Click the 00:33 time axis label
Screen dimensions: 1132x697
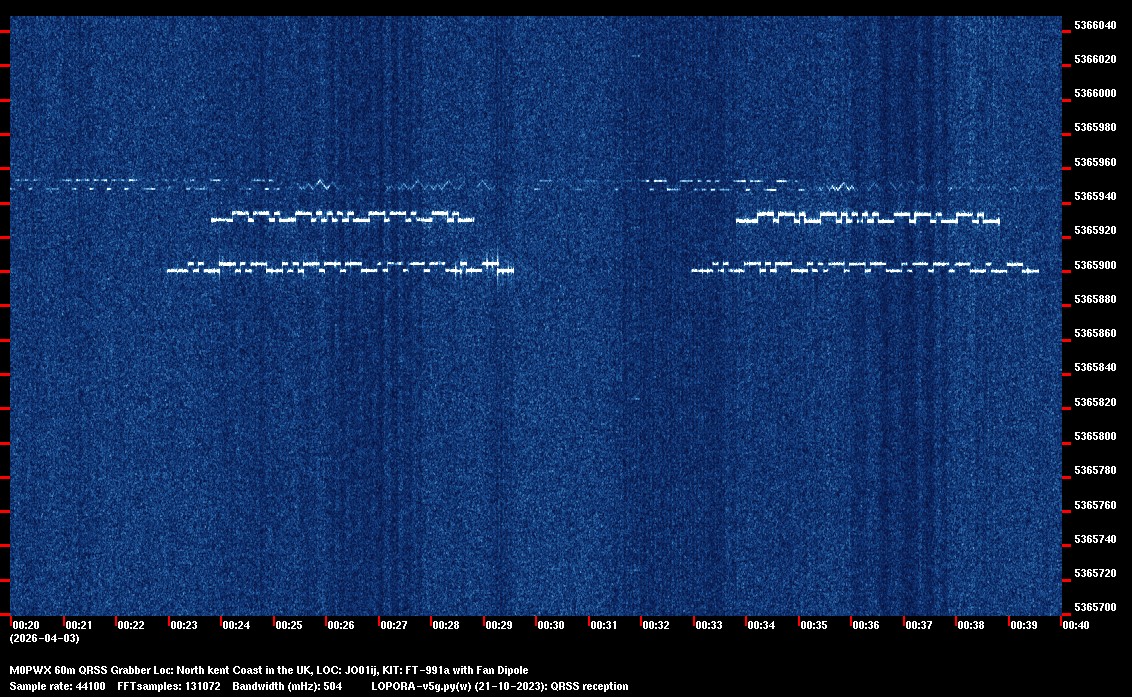(x=709, y=625)
